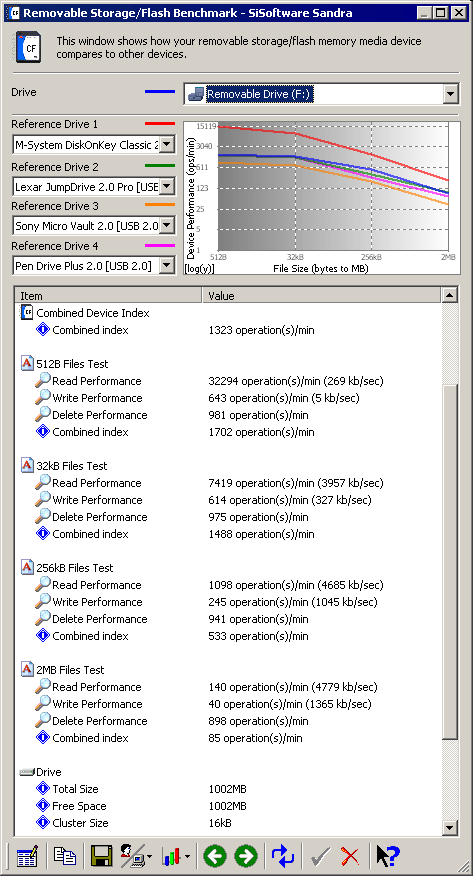Open Reference Drive 3 Sony Micro Vault dropdown
Viewport: 473px width, 876px height.
[x=167, y=226]
